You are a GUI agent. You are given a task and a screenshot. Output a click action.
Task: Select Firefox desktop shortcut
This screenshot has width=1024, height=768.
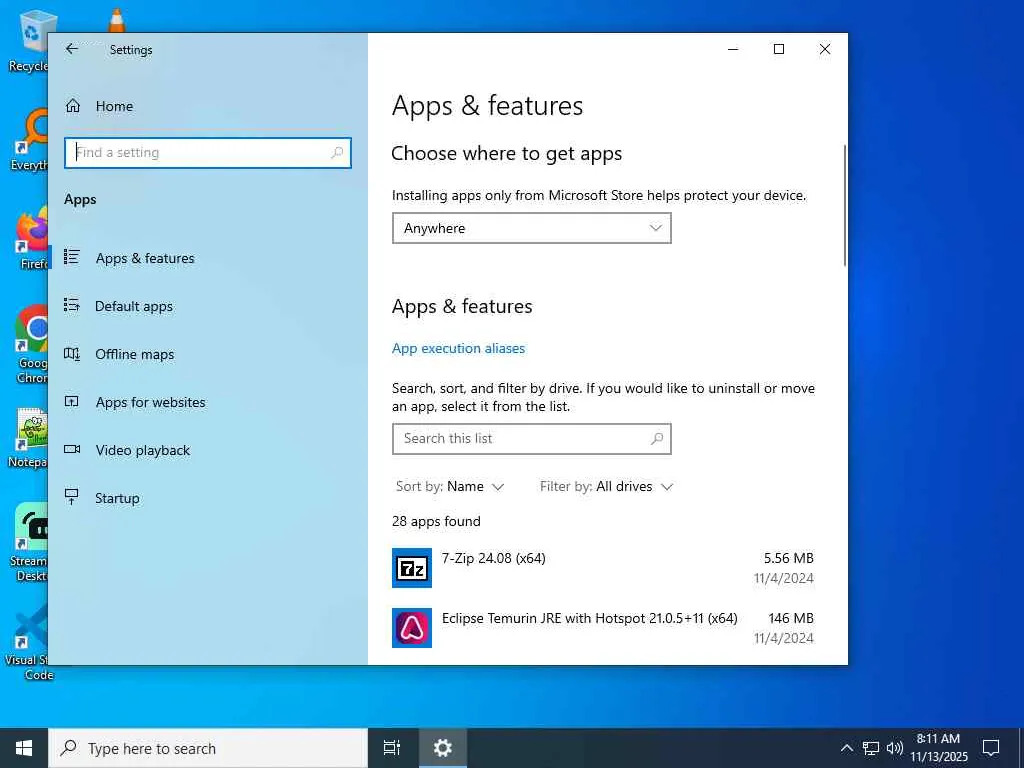pyautogui.click(x=31, y=238)
